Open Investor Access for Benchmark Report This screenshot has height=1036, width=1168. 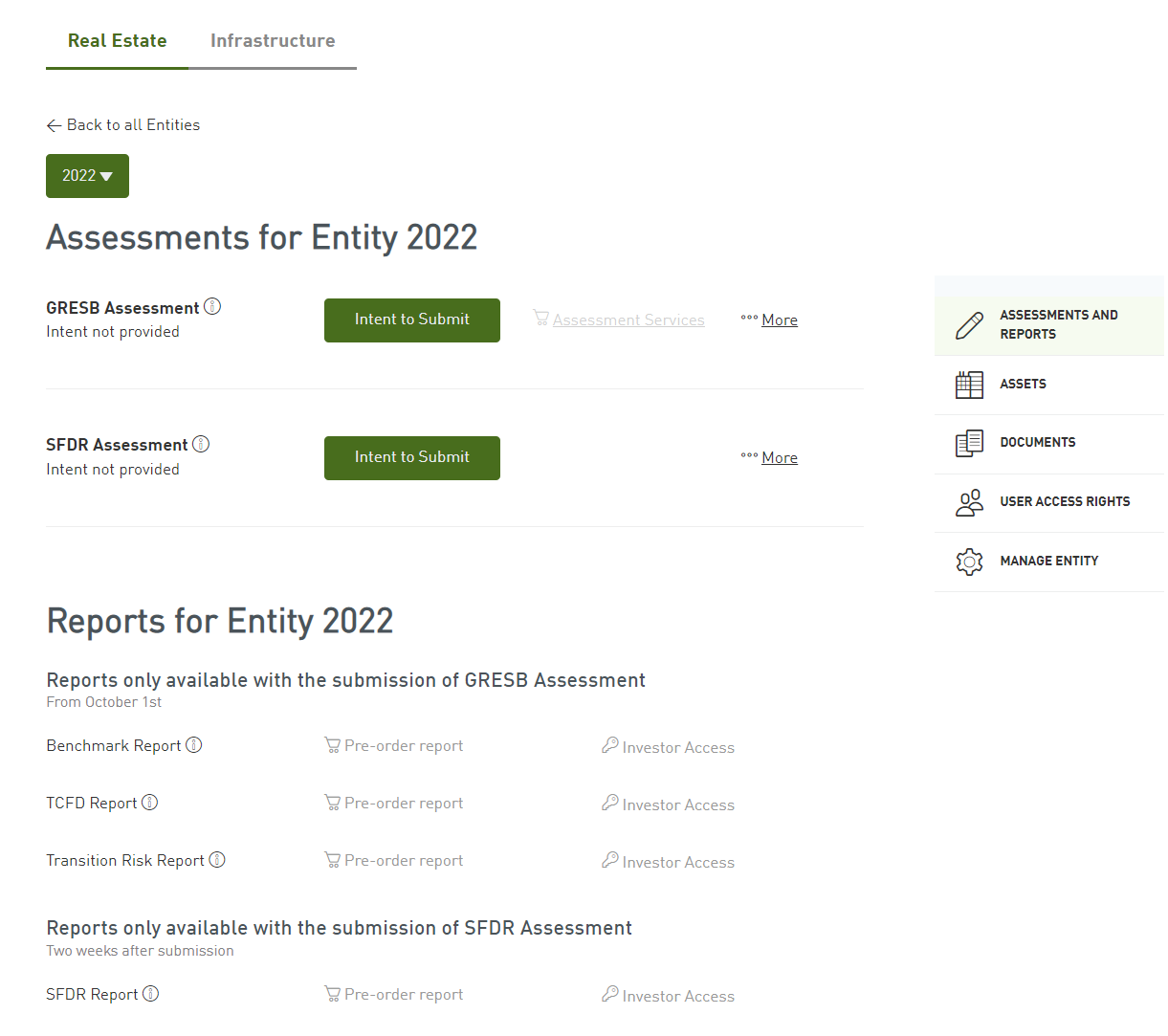pyautogui.click(x=678, y=748)
